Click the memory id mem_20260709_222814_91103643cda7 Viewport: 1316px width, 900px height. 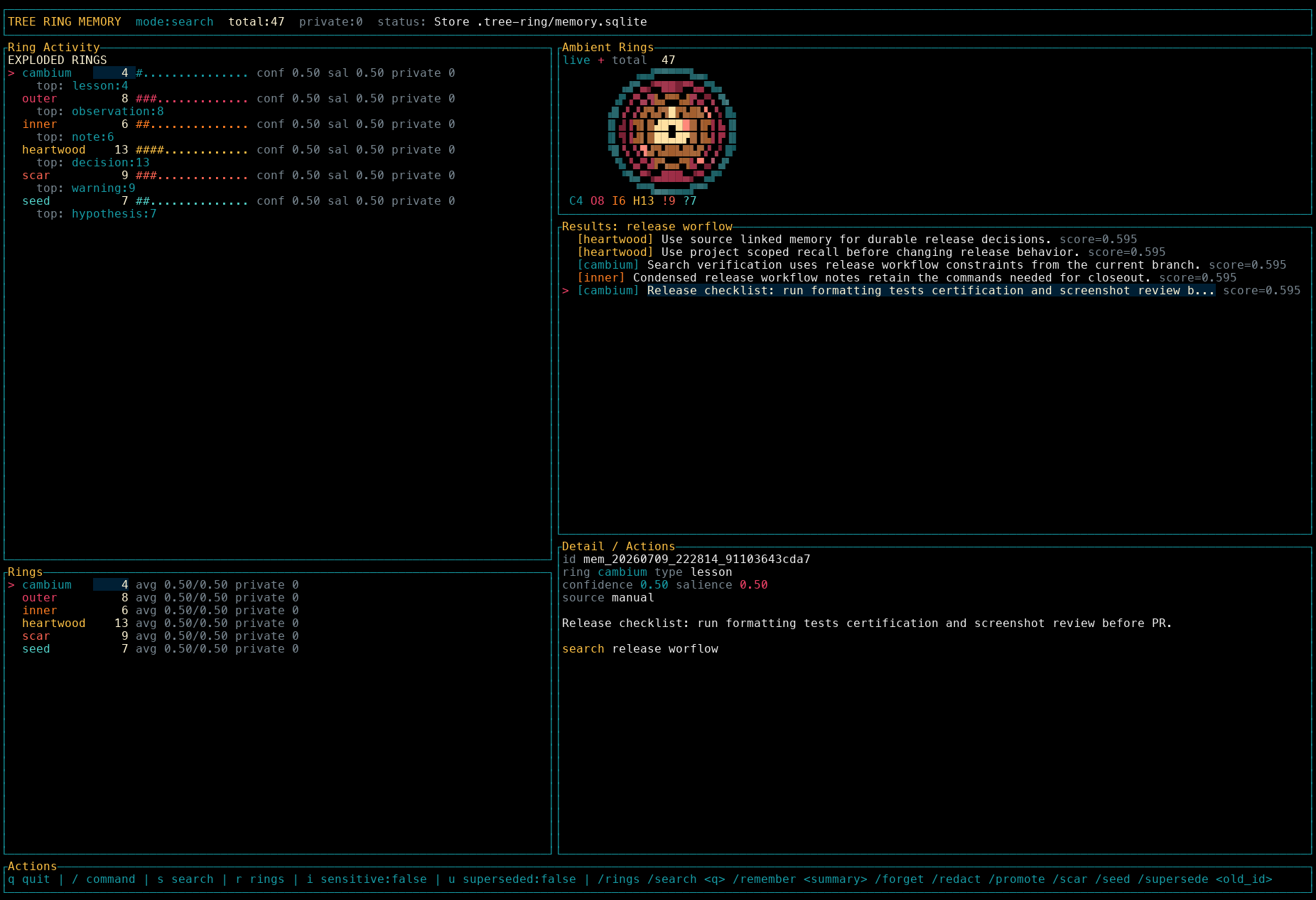(x=697, y=559)
